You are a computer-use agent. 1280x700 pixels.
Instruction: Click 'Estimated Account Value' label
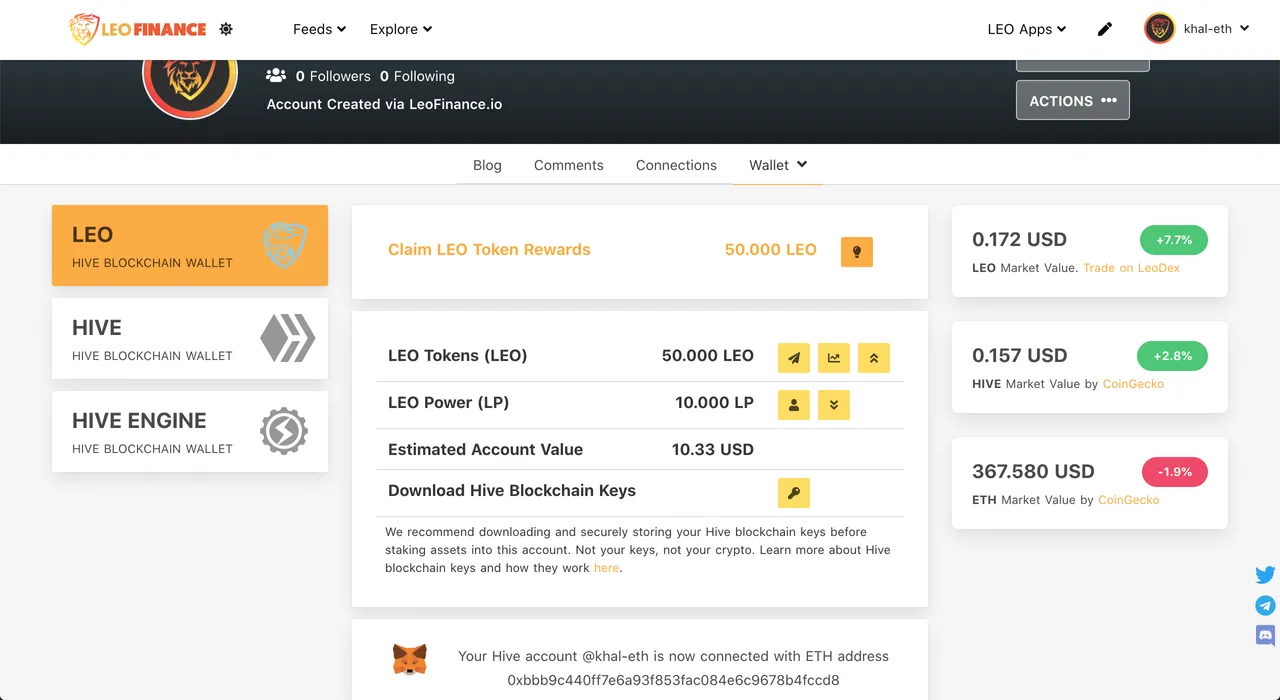coord(485,450)
